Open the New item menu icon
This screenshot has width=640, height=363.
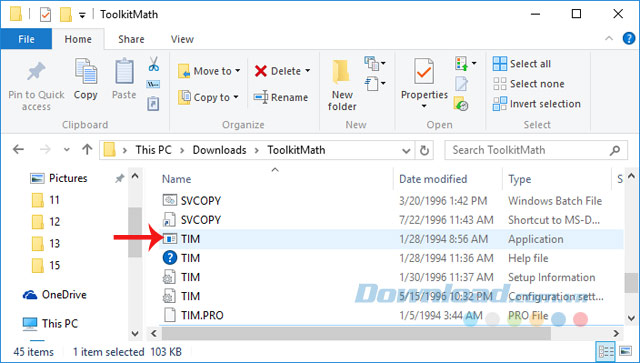click(x=375, y=63)
